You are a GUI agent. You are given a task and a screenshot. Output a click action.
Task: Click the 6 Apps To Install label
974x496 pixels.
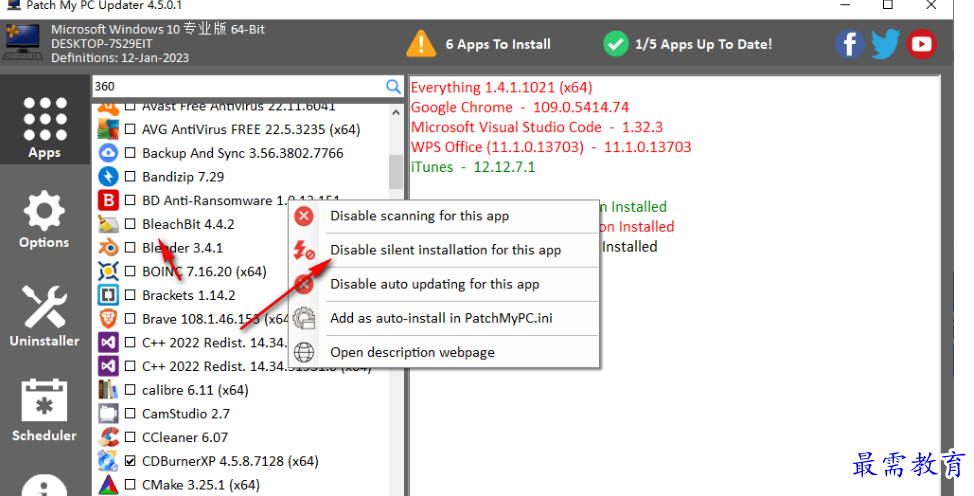[498, 44]
